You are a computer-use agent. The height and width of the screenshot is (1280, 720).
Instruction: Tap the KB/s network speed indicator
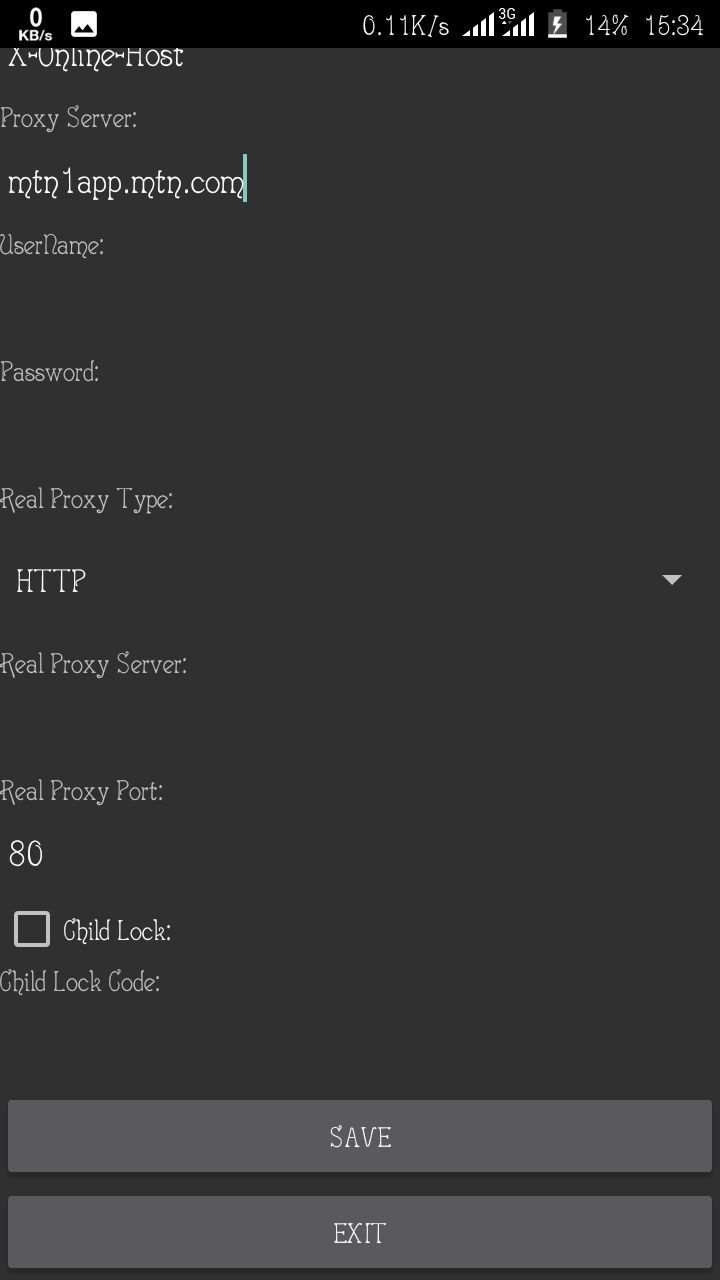pos(36,25)
